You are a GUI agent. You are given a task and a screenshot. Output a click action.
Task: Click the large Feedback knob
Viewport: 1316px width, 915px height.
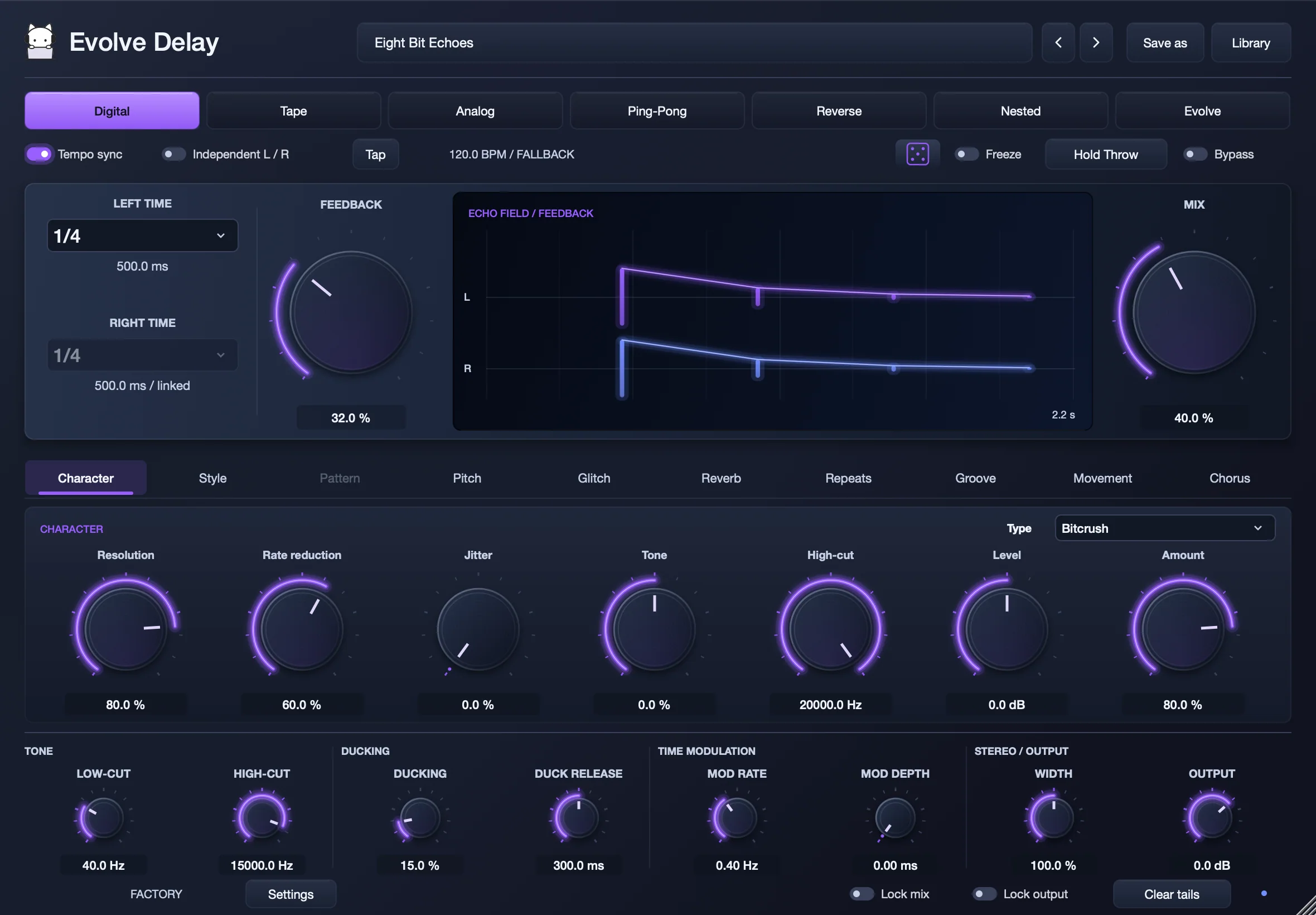click(351, 313)
